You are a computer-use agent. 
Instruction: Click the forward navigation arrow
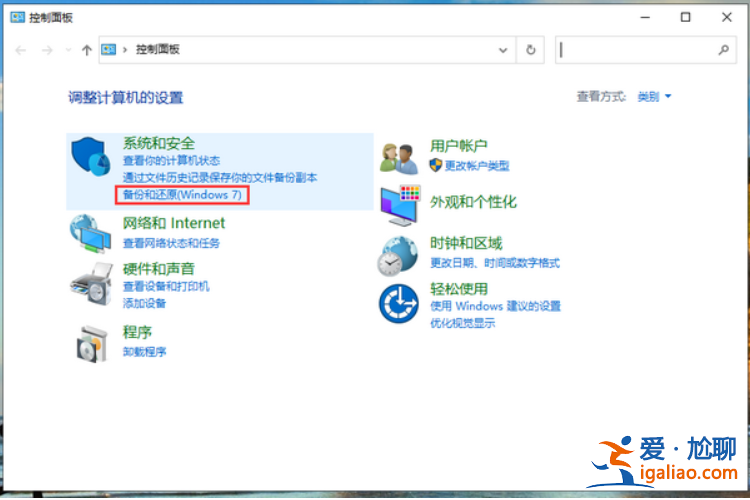click(47, 50)
